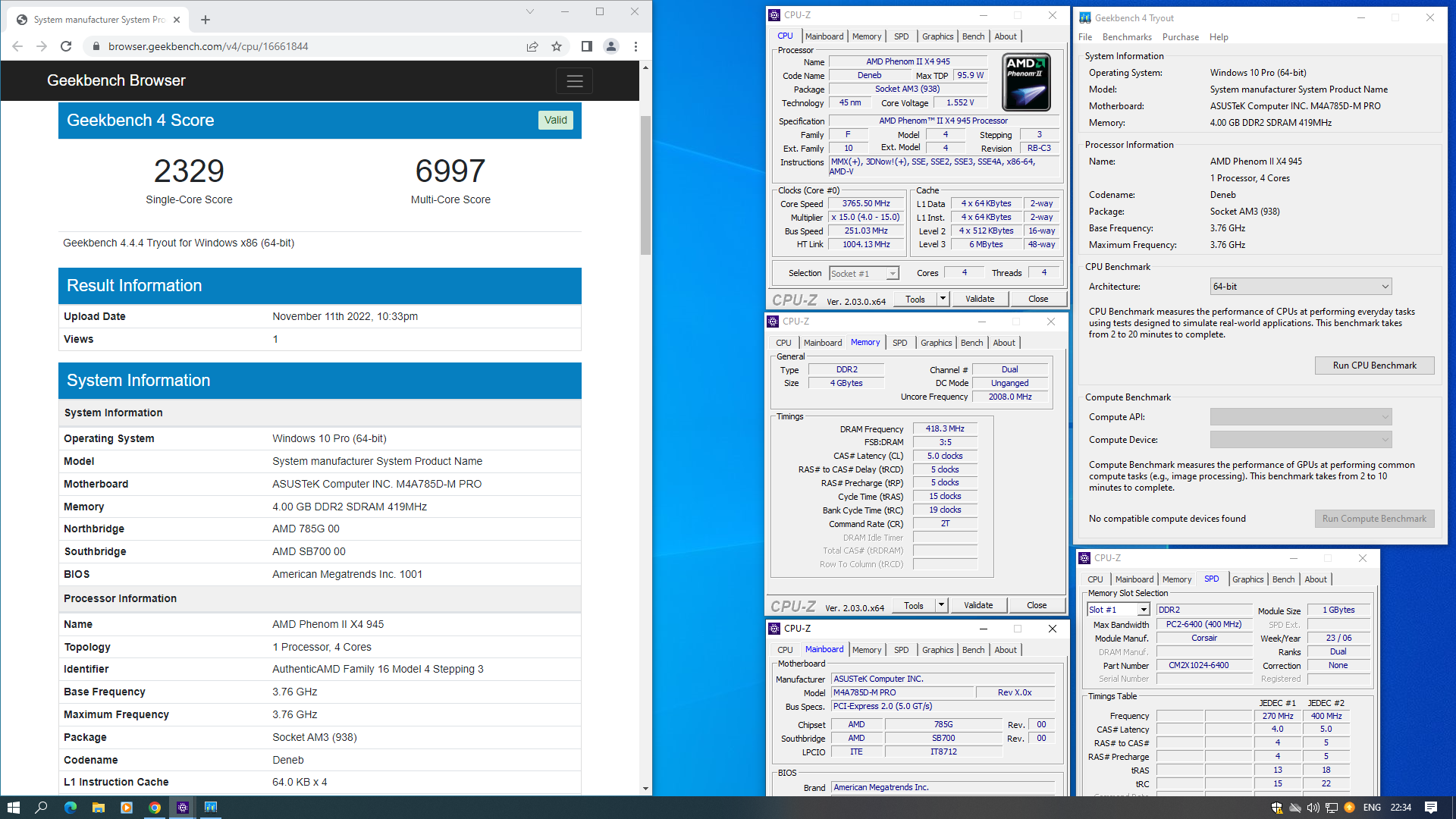Switch to Geekbench 4 on the taskbar
This screenshot has width=1456, height=819.
(x=211, y=808)
